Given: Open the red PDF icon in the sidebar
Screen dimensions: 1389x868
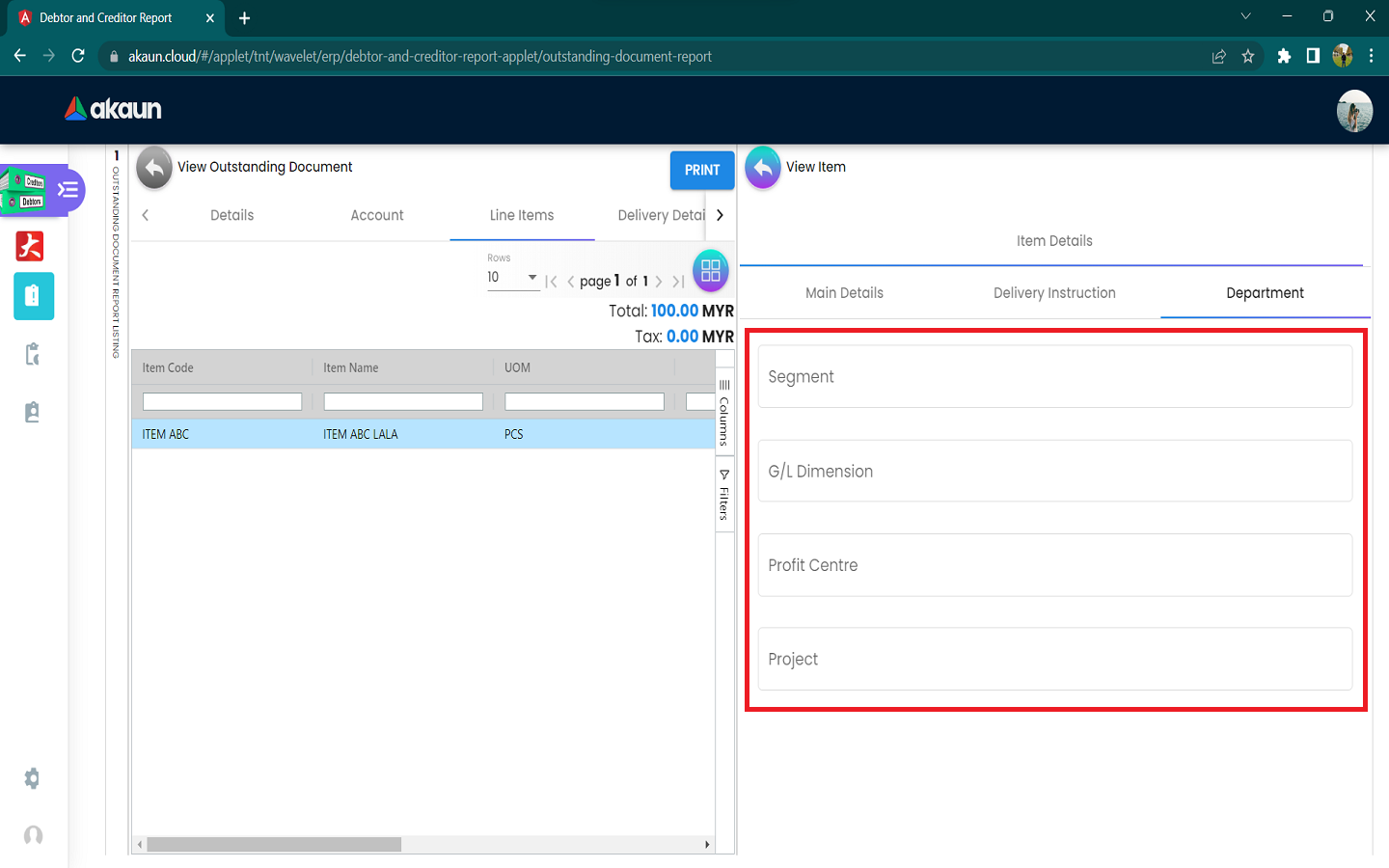Looking at the screenshot, I should pyautogui.click(x=30, y=247).
